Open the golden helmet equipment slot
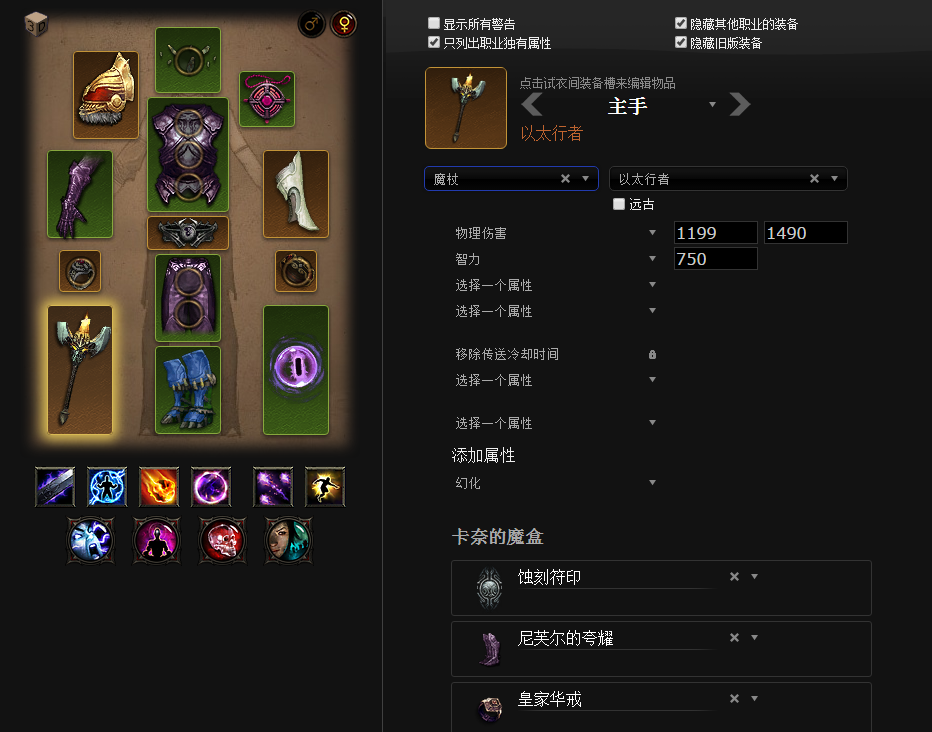The height and width of the screenshot is (732, 932). tap(106, 95)
